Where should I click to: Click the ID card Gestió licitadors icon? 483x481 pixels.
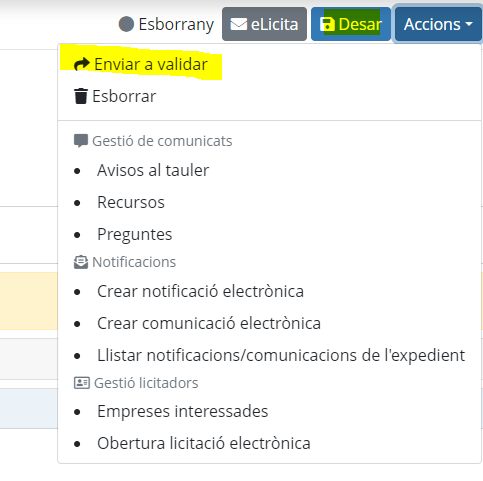82,383
